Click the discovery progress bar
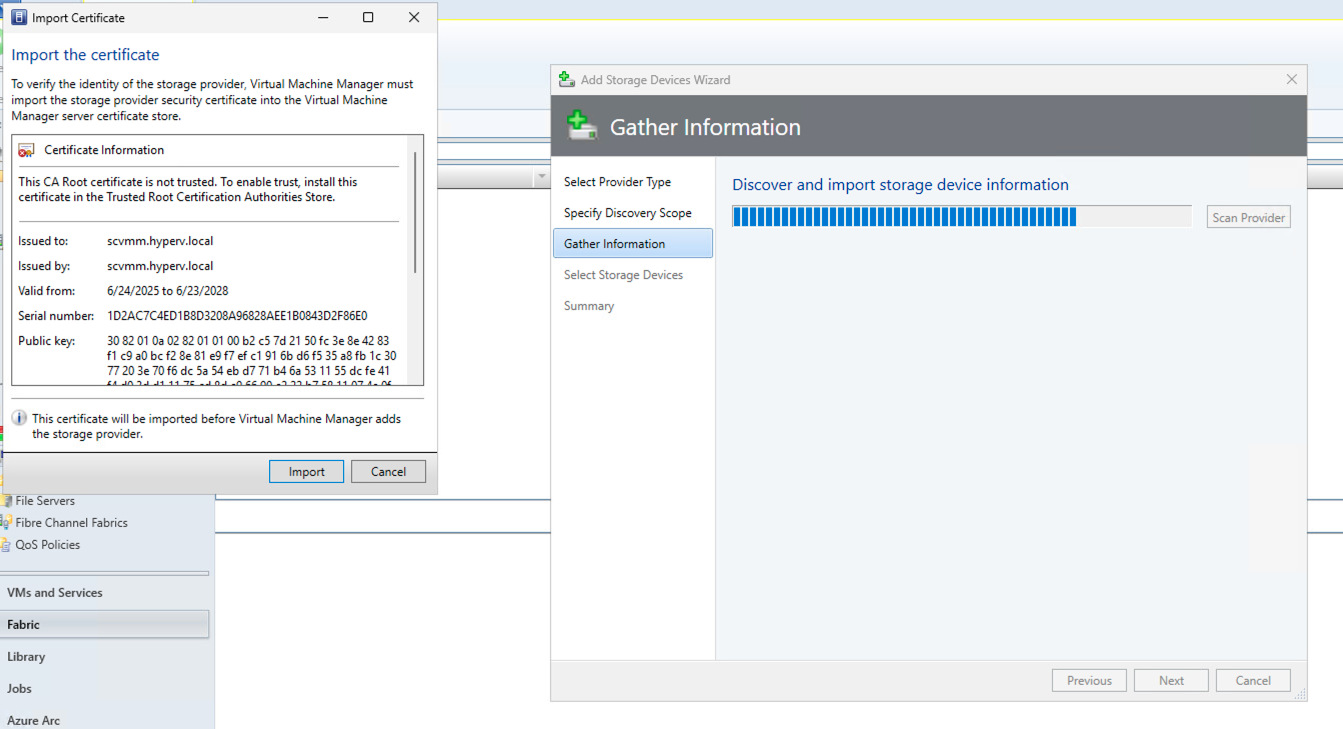This screenshot has width=1343, height=729. click(961, 217)
